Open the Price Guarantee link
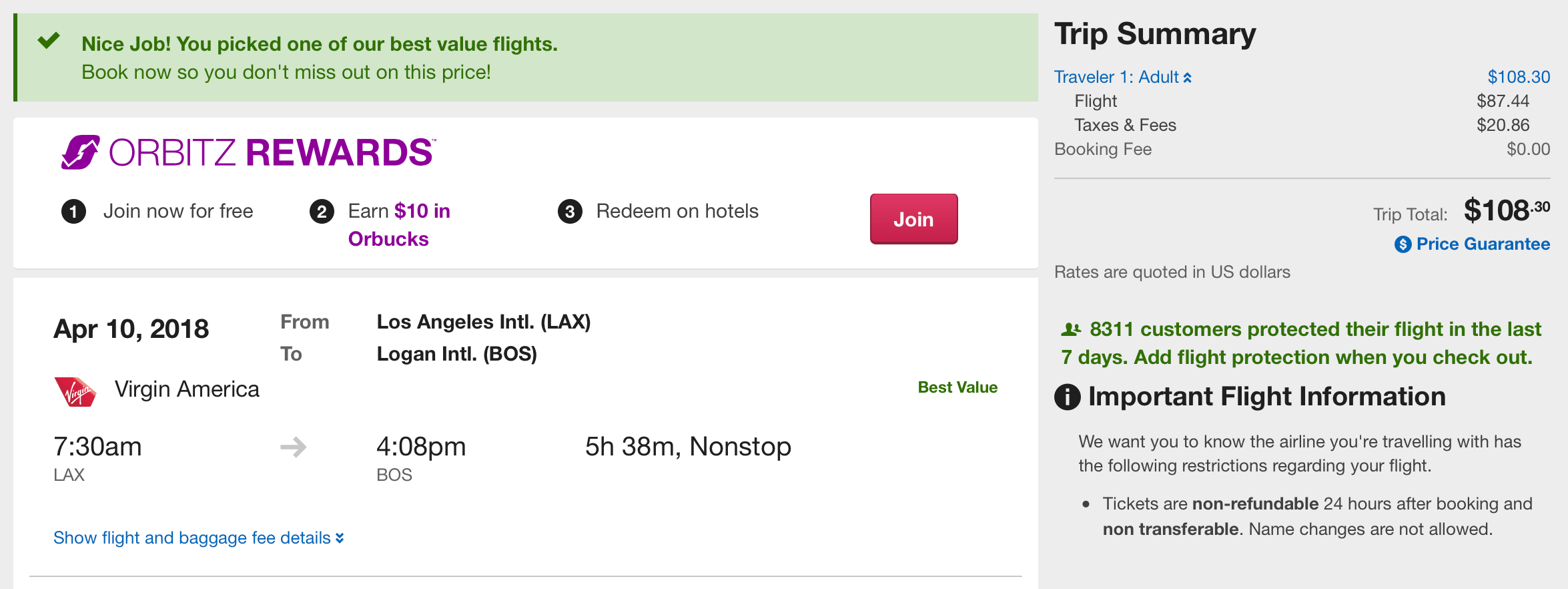This screenshot has width=1568, height=589. [1483, 244]
